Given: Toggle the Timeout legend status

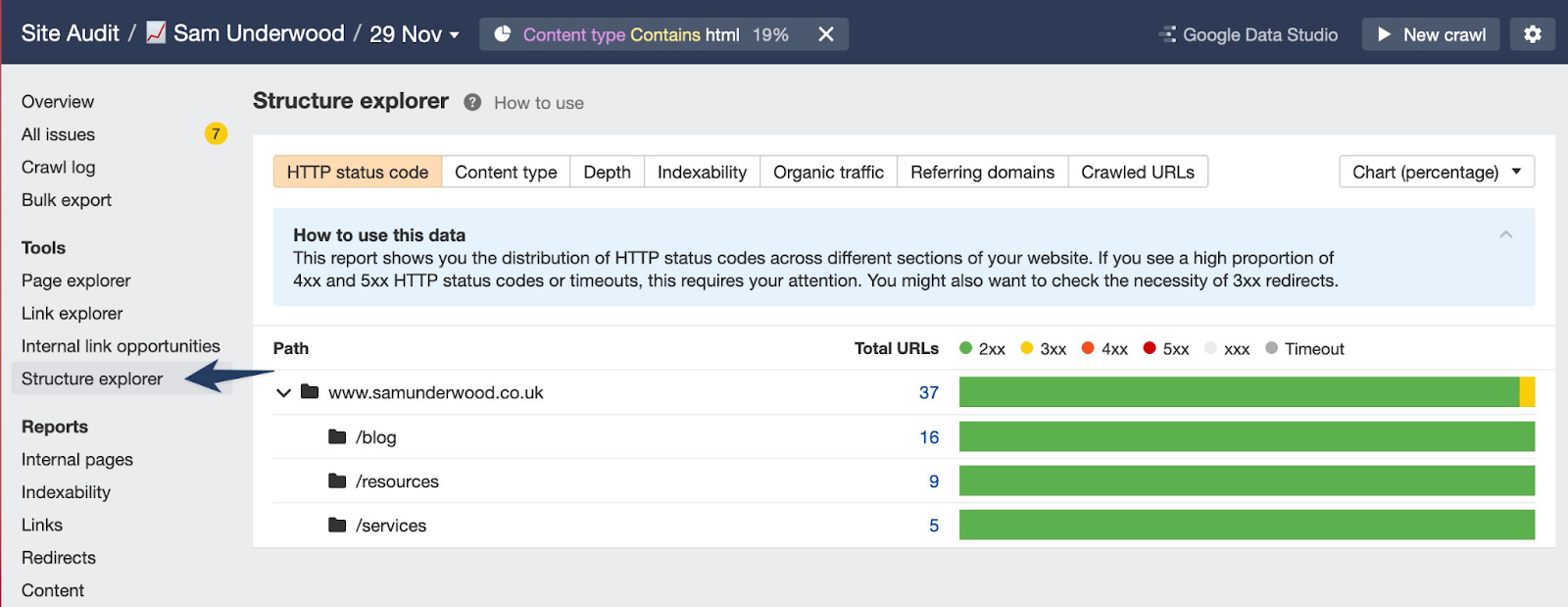Looking at the screenshot, I should click(1304, 348).
